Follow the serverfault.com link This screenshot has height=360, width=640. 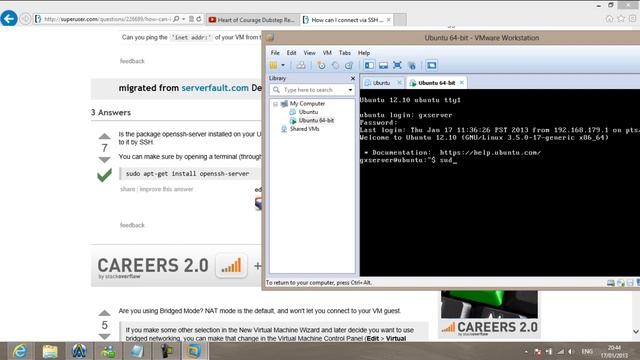215,88
